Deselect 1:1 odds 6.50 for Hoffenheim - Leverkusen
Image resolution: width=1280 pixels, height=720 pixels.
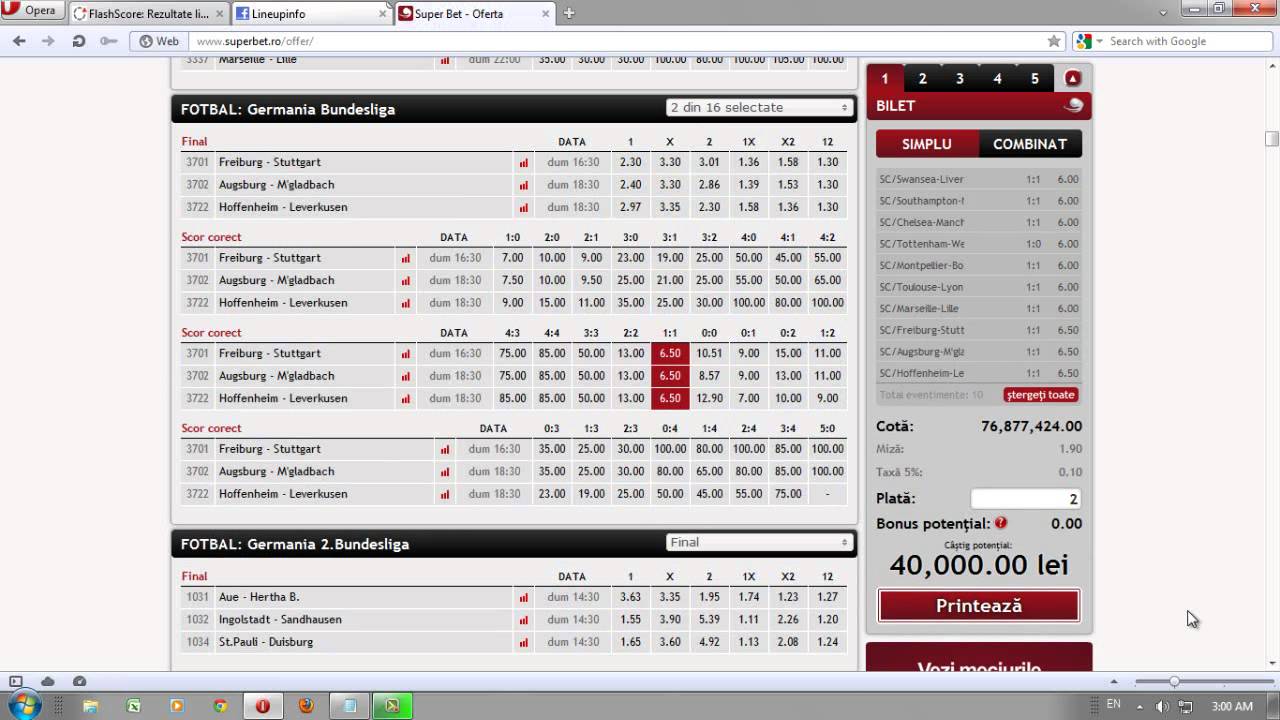[x=669, y=398]
